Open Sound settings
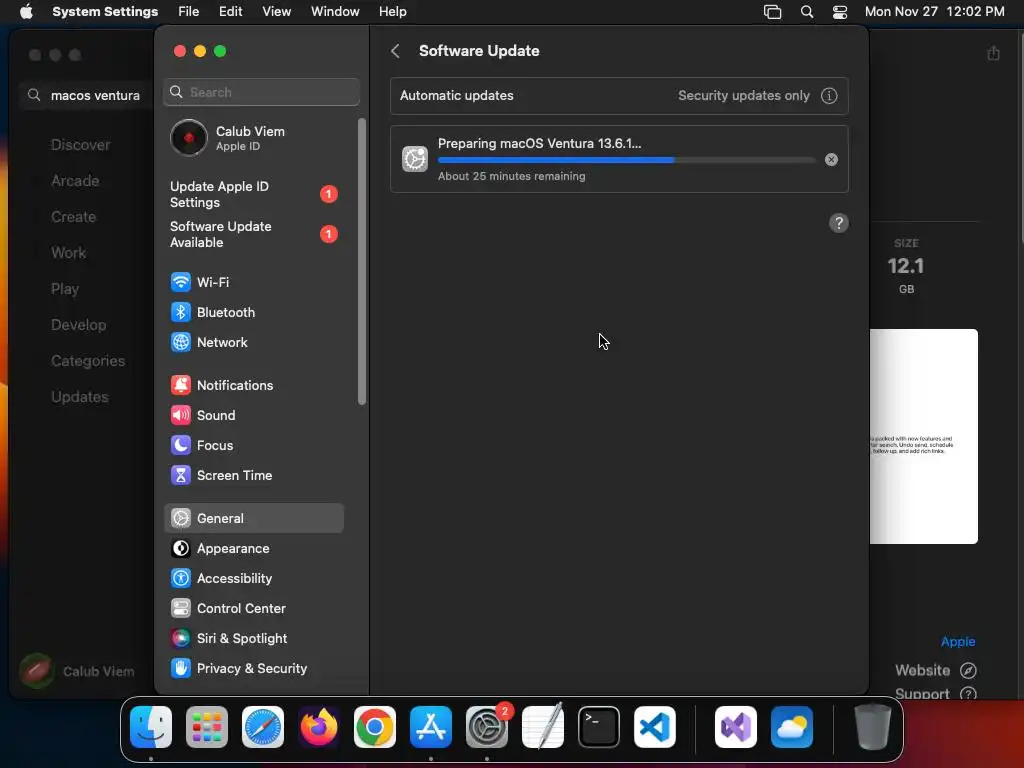This screenshot has height=768, width=1024. (x=253, y=415)
